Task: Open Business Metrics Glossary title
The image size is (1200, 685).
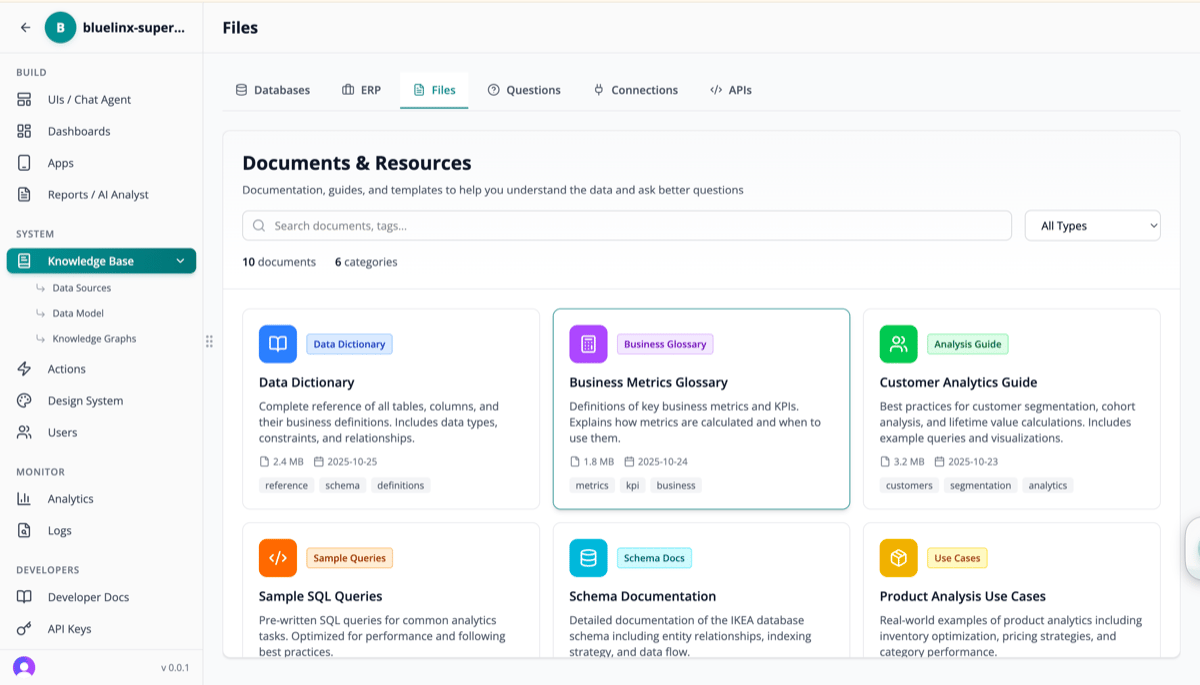Action: pyautogui.click(x=648, y=382)
